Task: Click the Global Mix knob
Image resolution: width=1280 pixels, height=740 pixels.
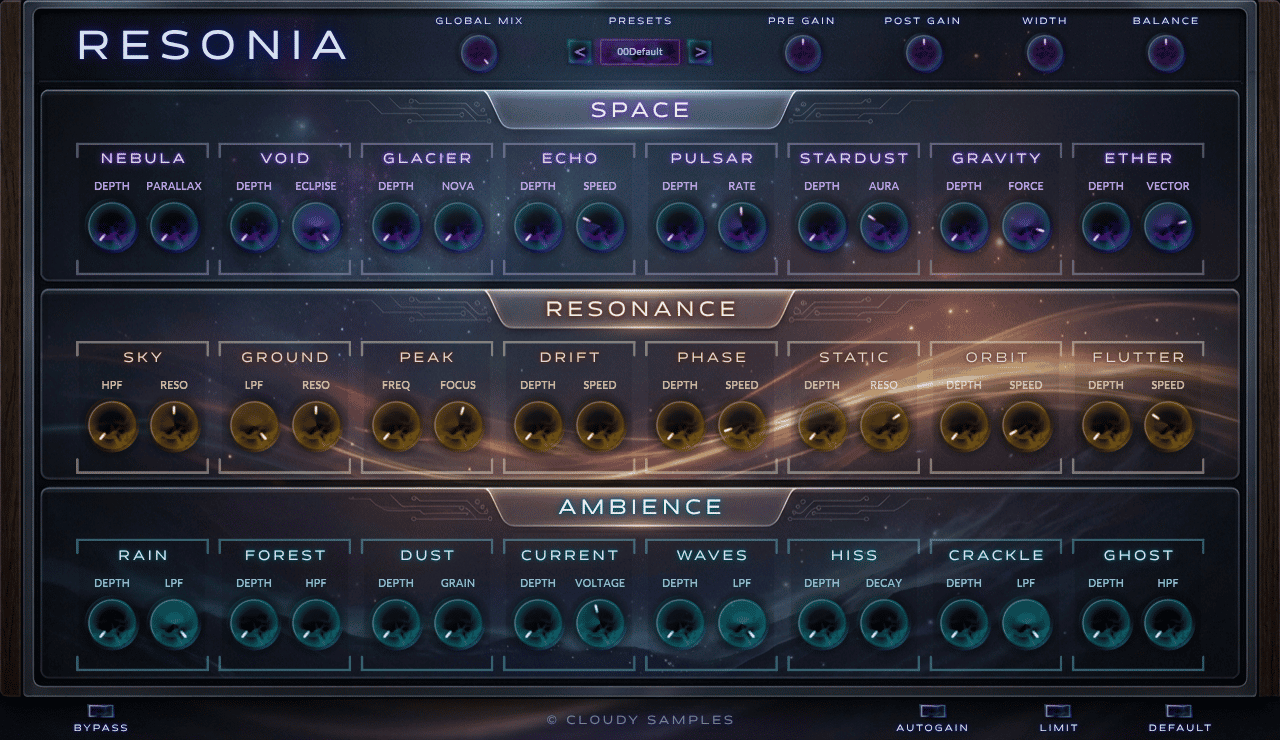Action: coord(479,53)
